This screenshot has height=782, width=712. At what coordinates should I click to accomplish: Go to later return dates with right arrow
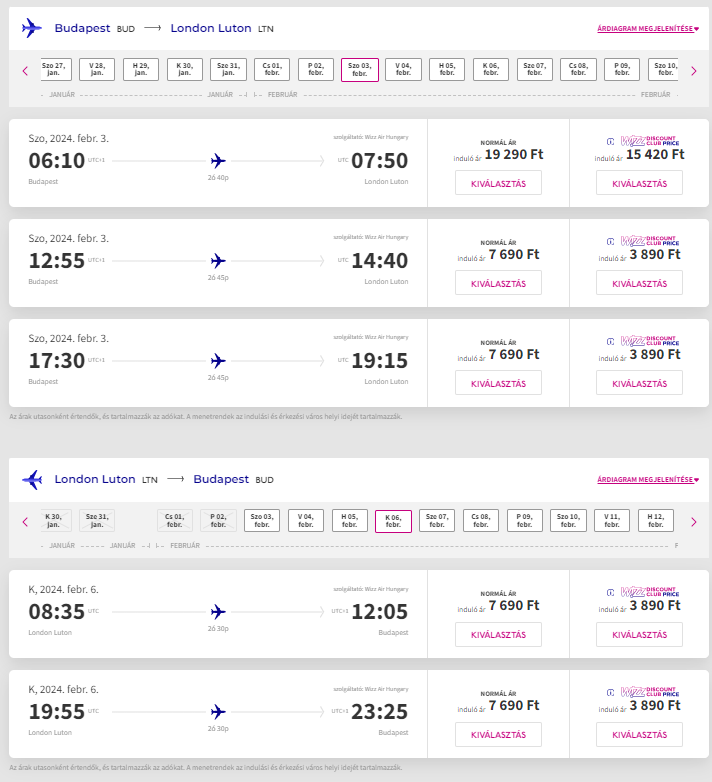pos(694,522)
